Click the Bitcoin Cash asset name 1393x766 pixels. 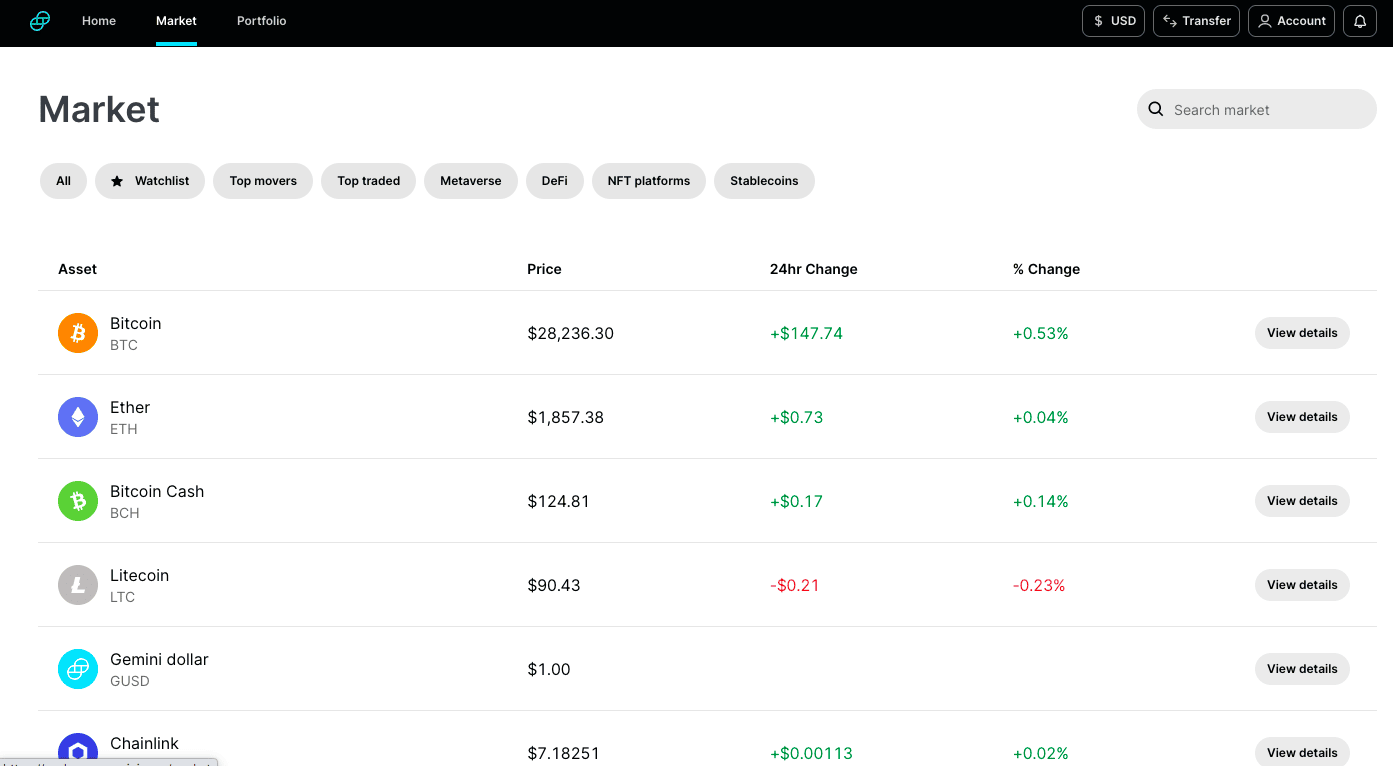click(x=157, y=491)
